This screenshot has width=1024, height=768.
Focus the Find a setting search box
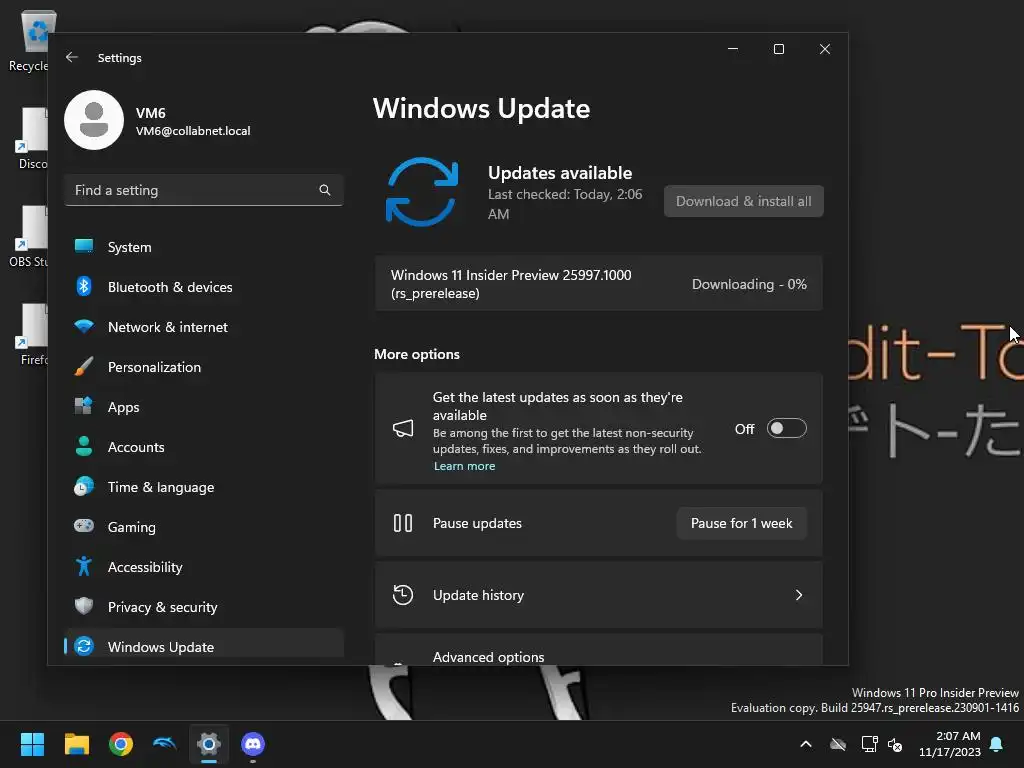204,190
